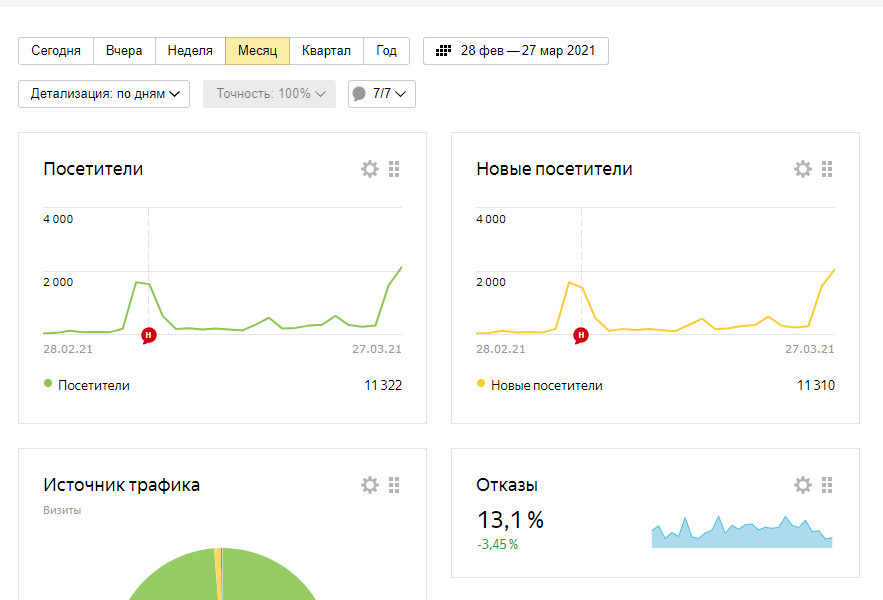Click the blue Отказы sparkline chart

coord(742,532)
